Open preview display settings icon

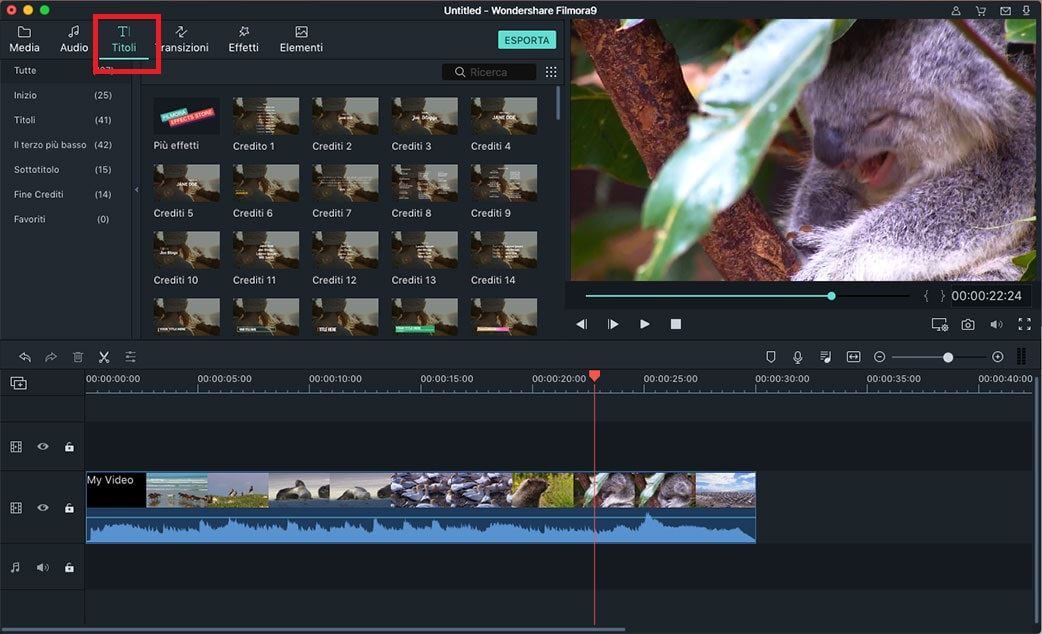pos(940,324)
